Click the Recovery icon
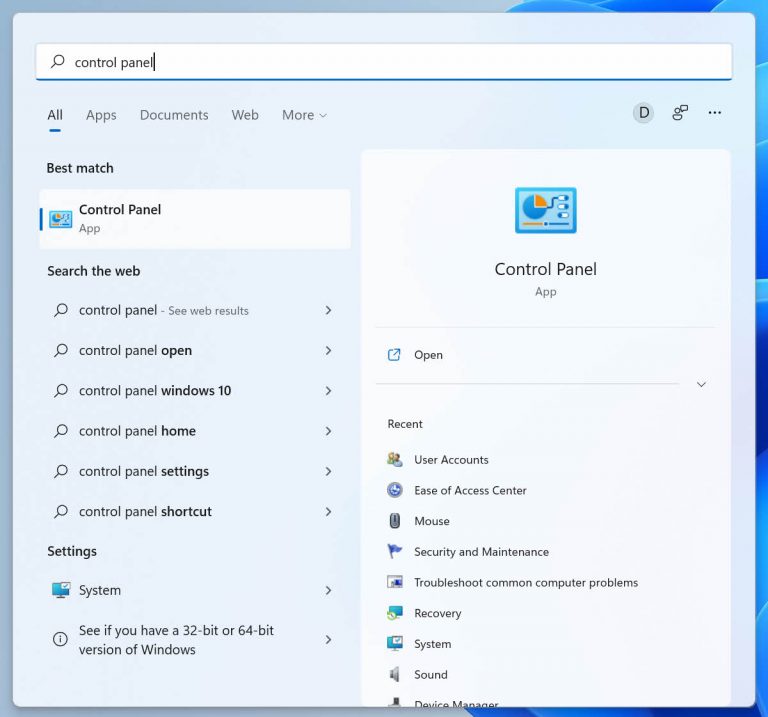Image resolution: width=768 pixels, height=717 pixels. point(394,613)
